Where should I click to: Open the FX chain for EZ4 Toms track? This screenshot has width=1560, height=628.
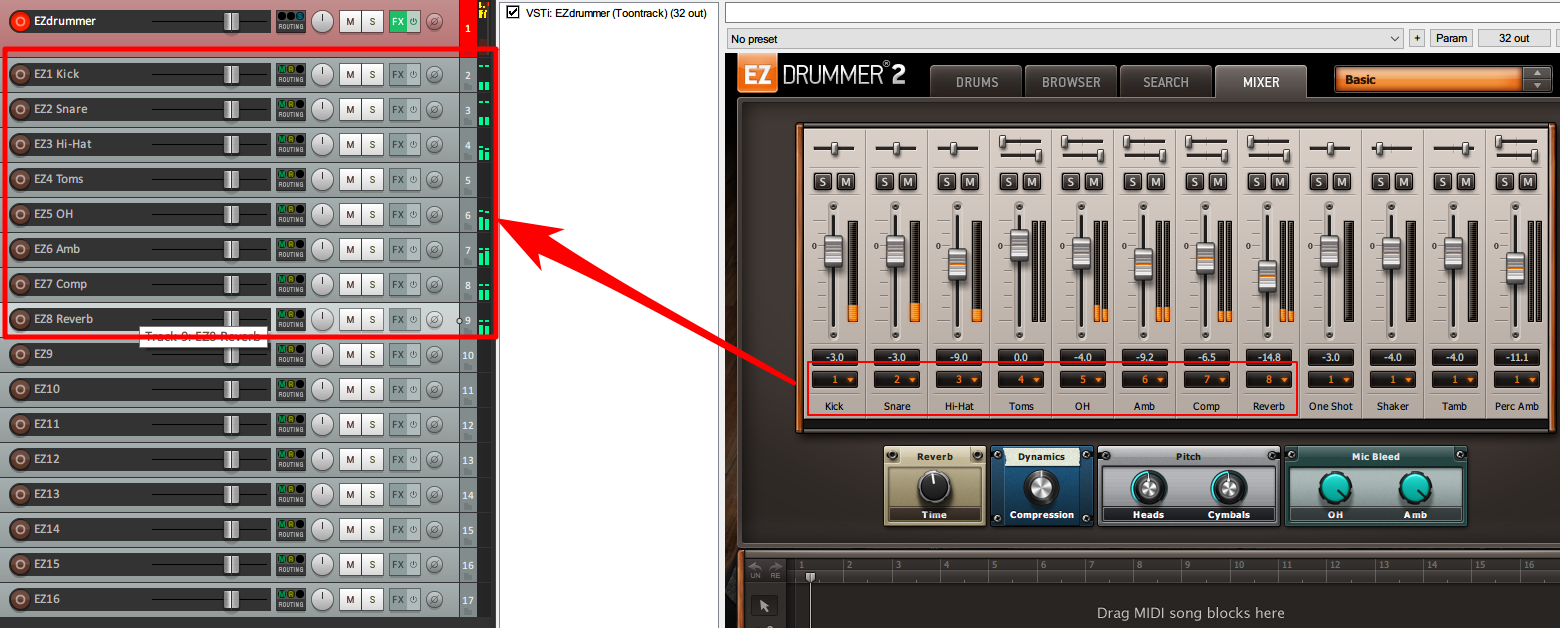point(398,179)
